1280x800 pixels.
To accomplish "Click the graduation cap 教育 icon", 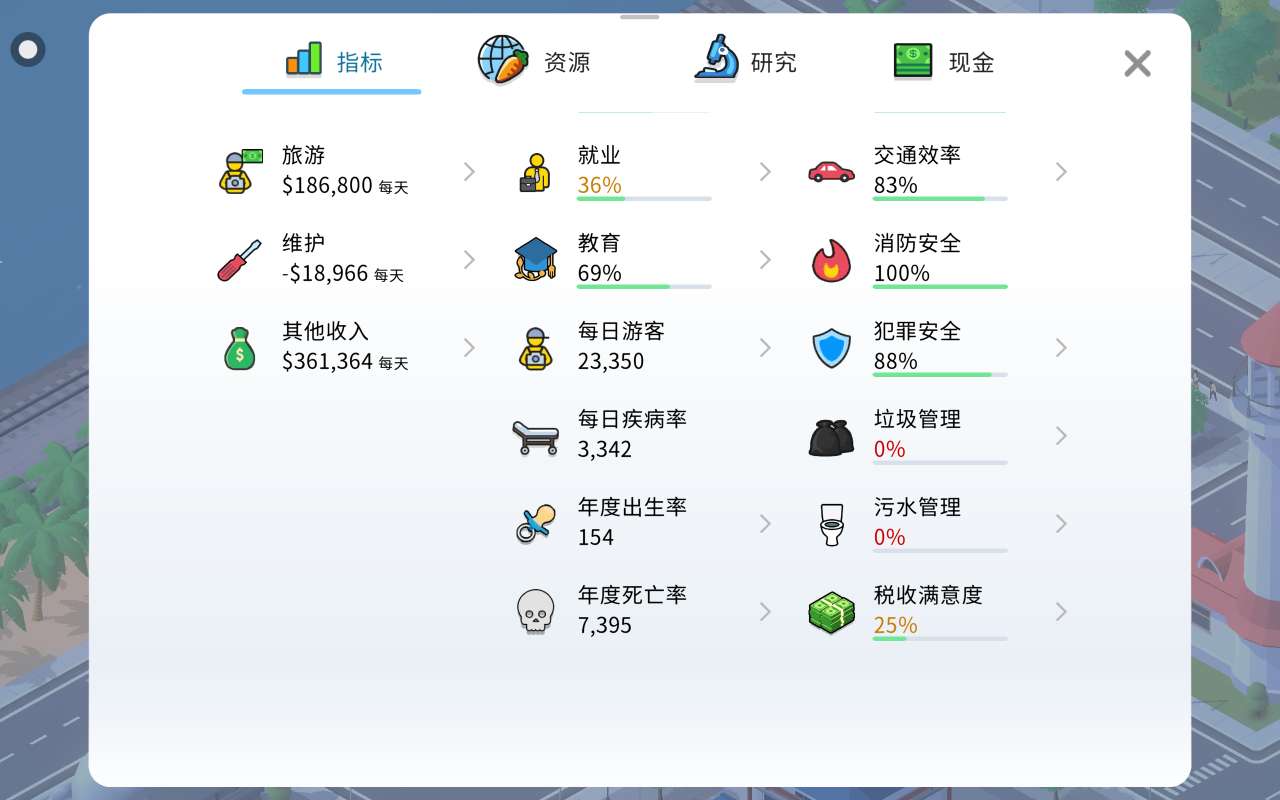I will pos(536,260).
